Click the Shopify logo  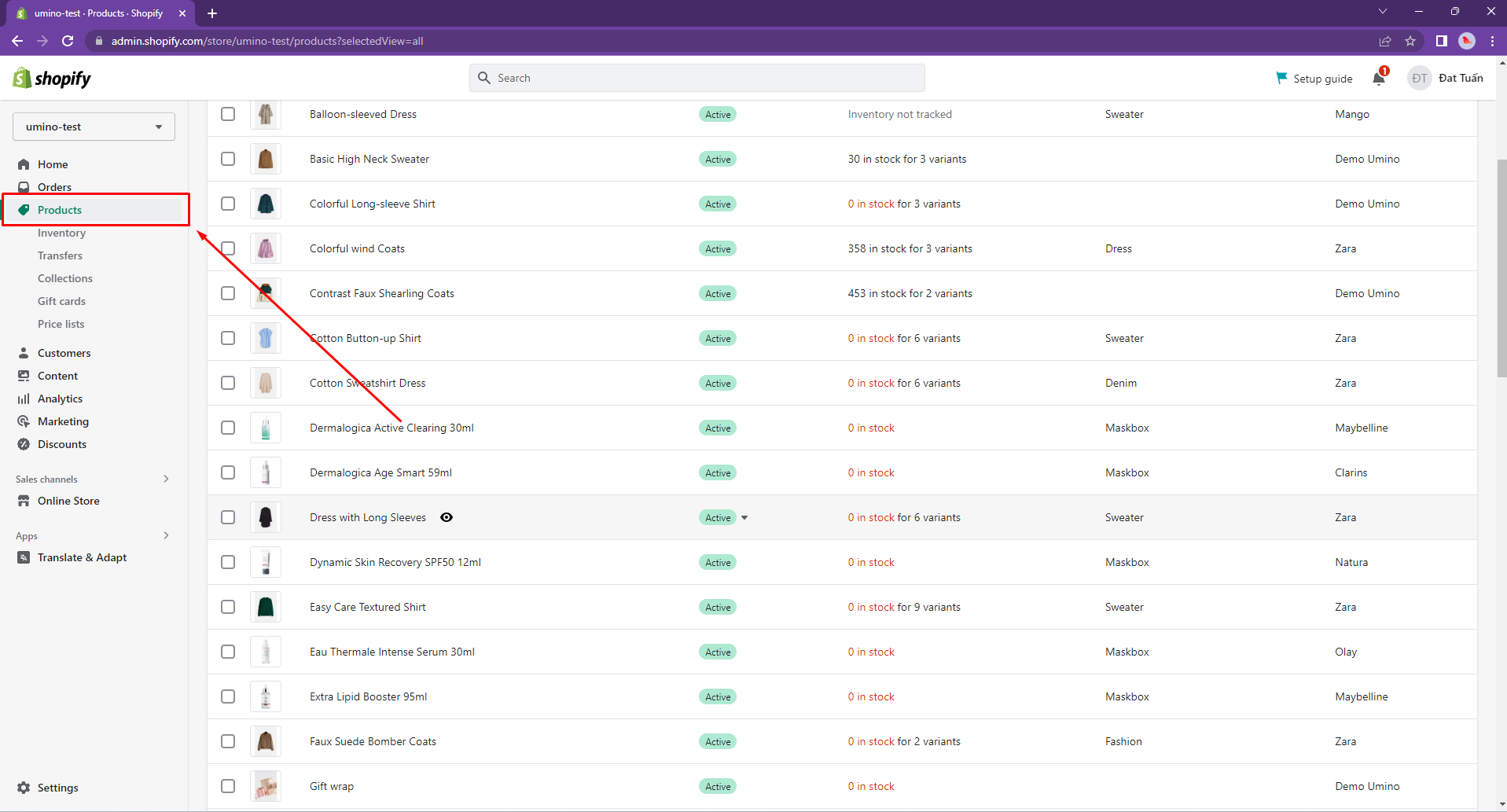pyautogui.click(x=52, y=78)
